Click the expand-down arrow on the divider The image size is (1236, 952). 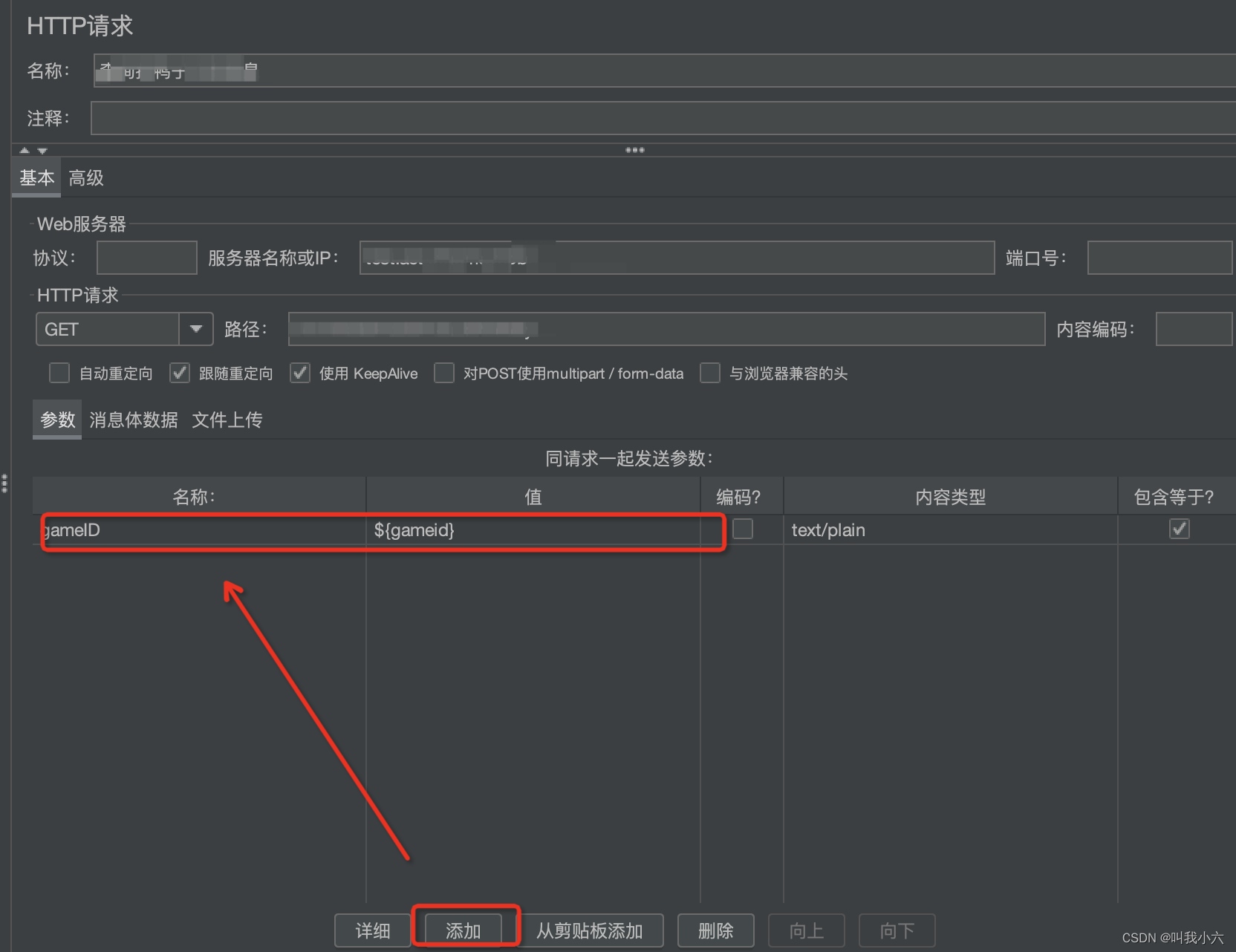pos(42,150)
